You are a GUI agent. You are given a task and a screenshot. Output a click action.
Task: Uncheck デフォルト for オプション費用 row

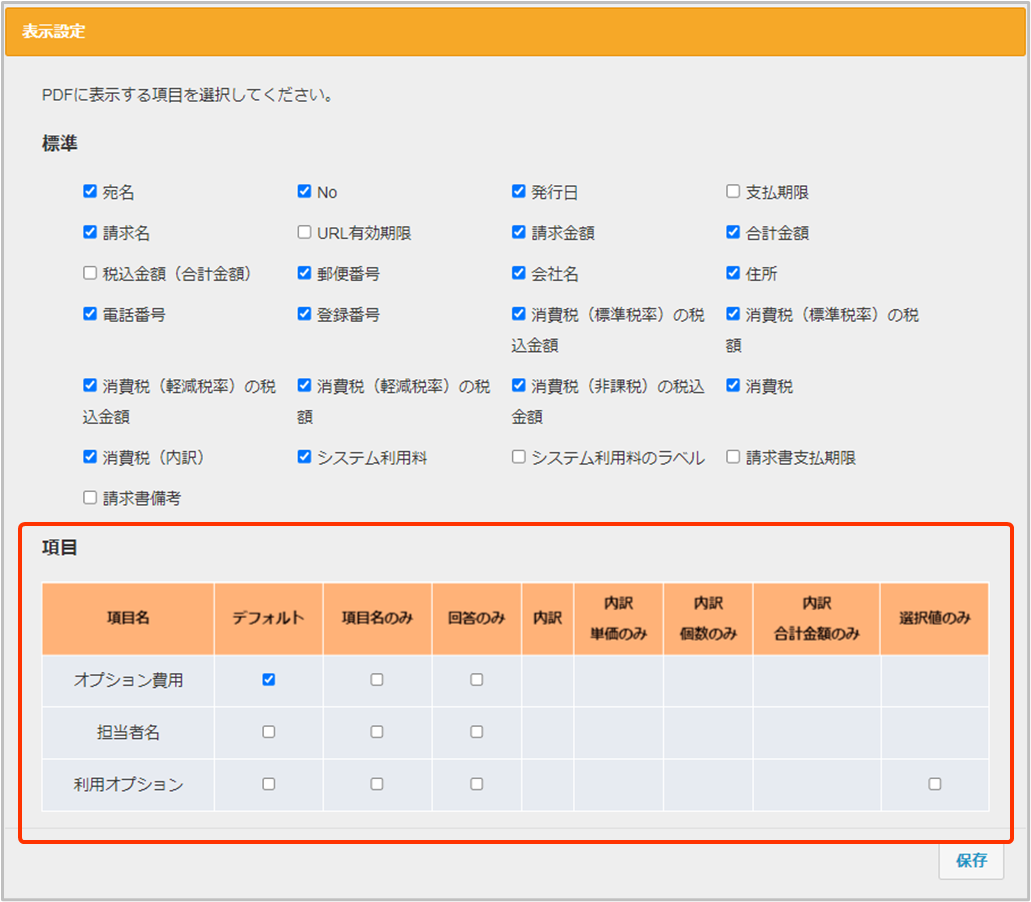(268, 680)
